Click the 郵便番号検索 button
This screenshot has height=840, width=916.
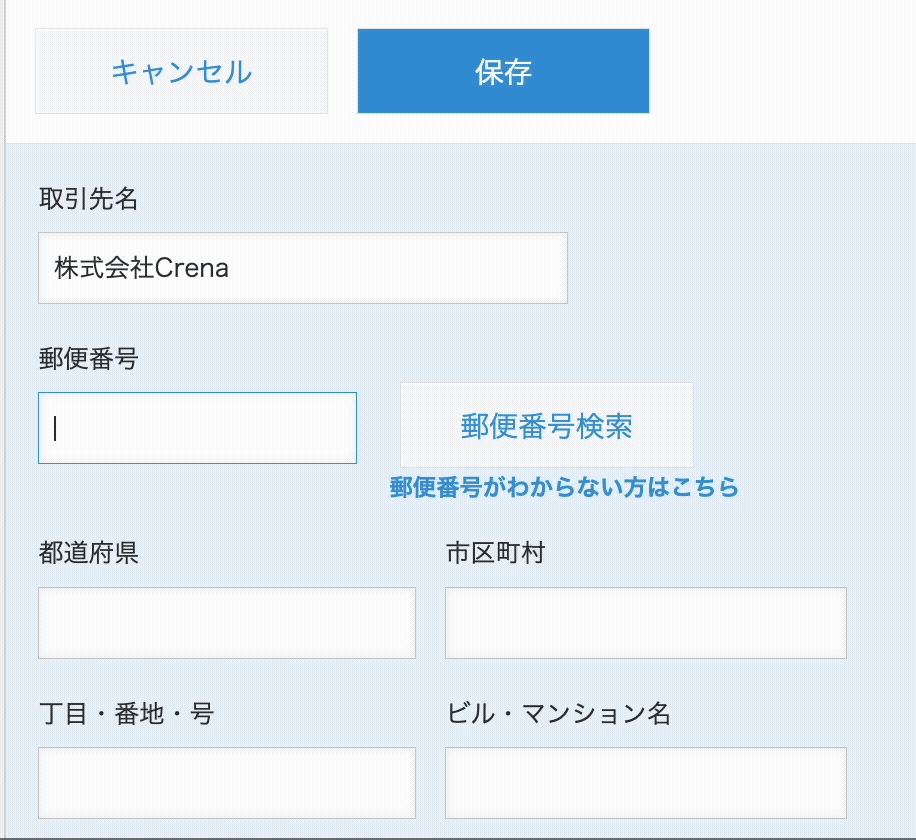tap(546, 426)
